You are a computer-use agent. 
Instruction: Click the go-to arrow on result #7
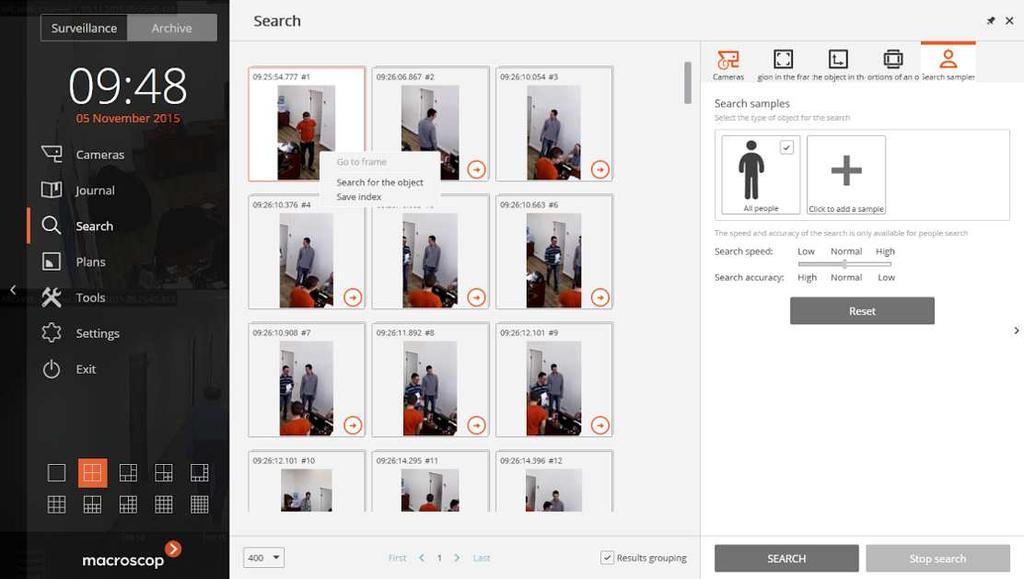pos(353,426)
